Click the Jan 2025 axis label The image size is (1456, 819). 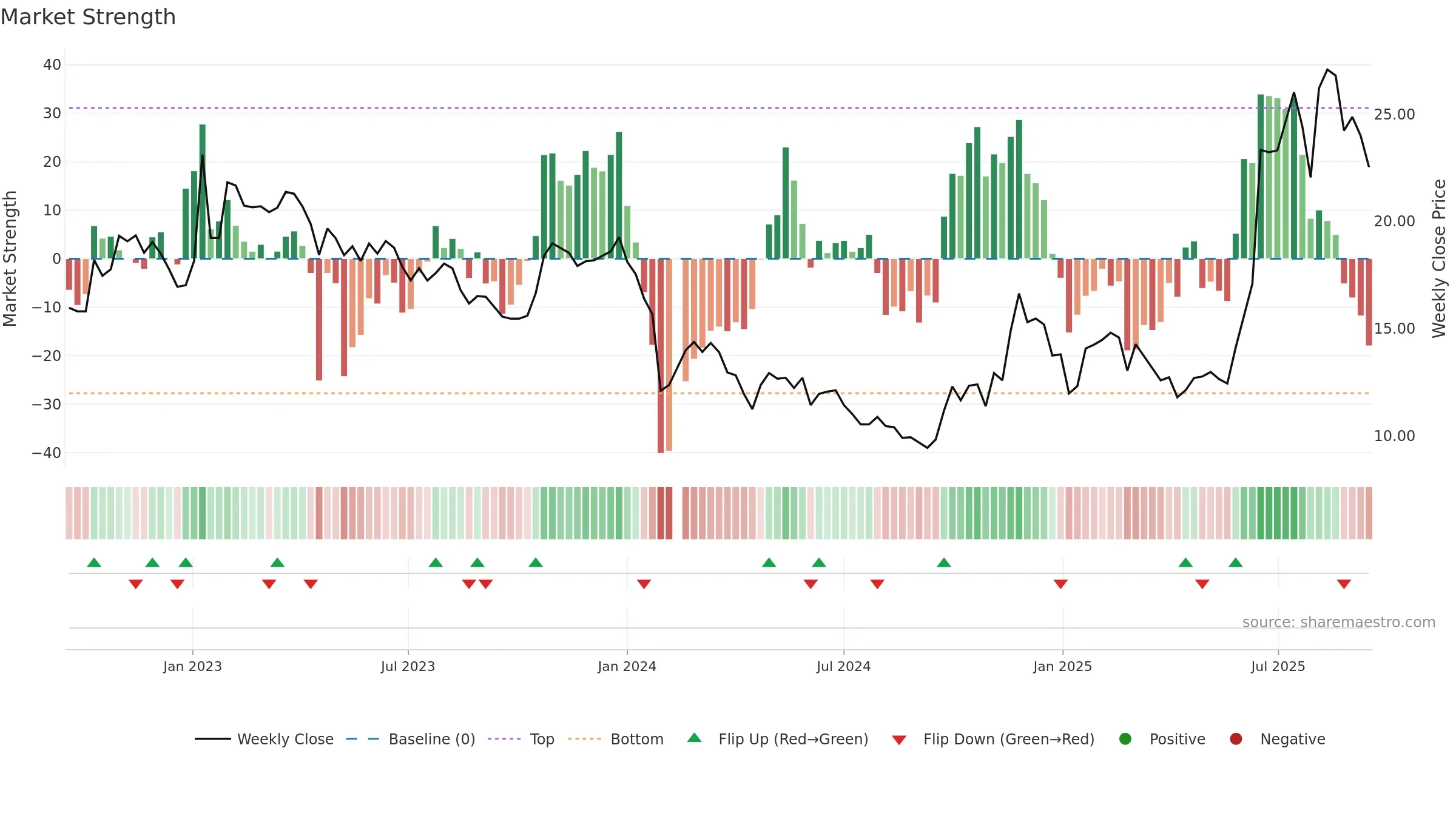point(1062,667)
